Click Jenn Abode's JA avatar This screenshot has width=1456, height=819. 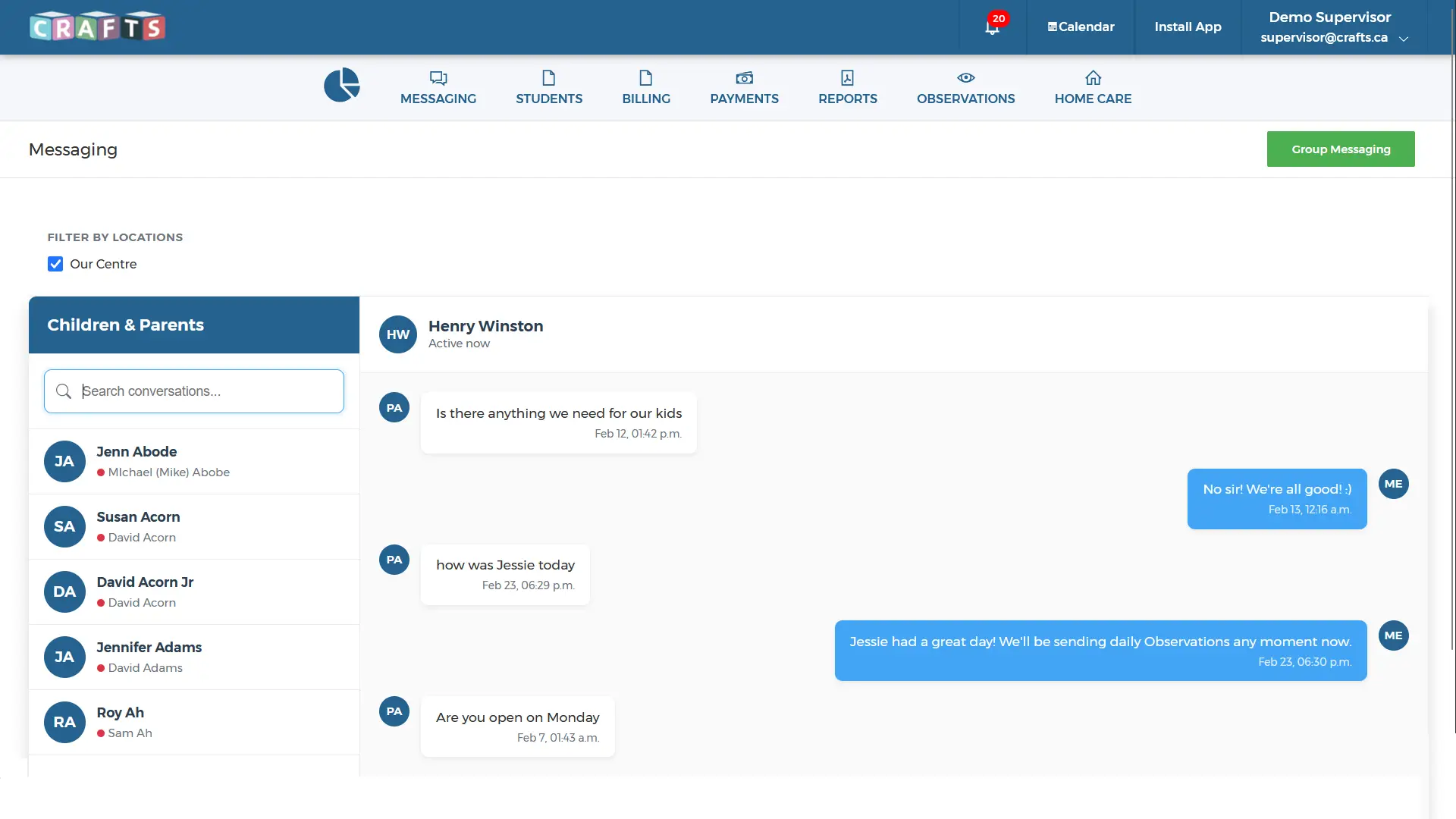click(x=64, y=461)
